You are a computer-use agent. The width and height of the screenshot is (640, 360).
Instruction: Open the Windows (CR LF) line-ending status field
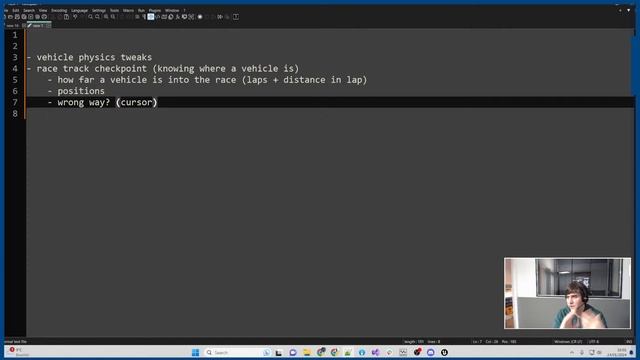tap(568, 342)
